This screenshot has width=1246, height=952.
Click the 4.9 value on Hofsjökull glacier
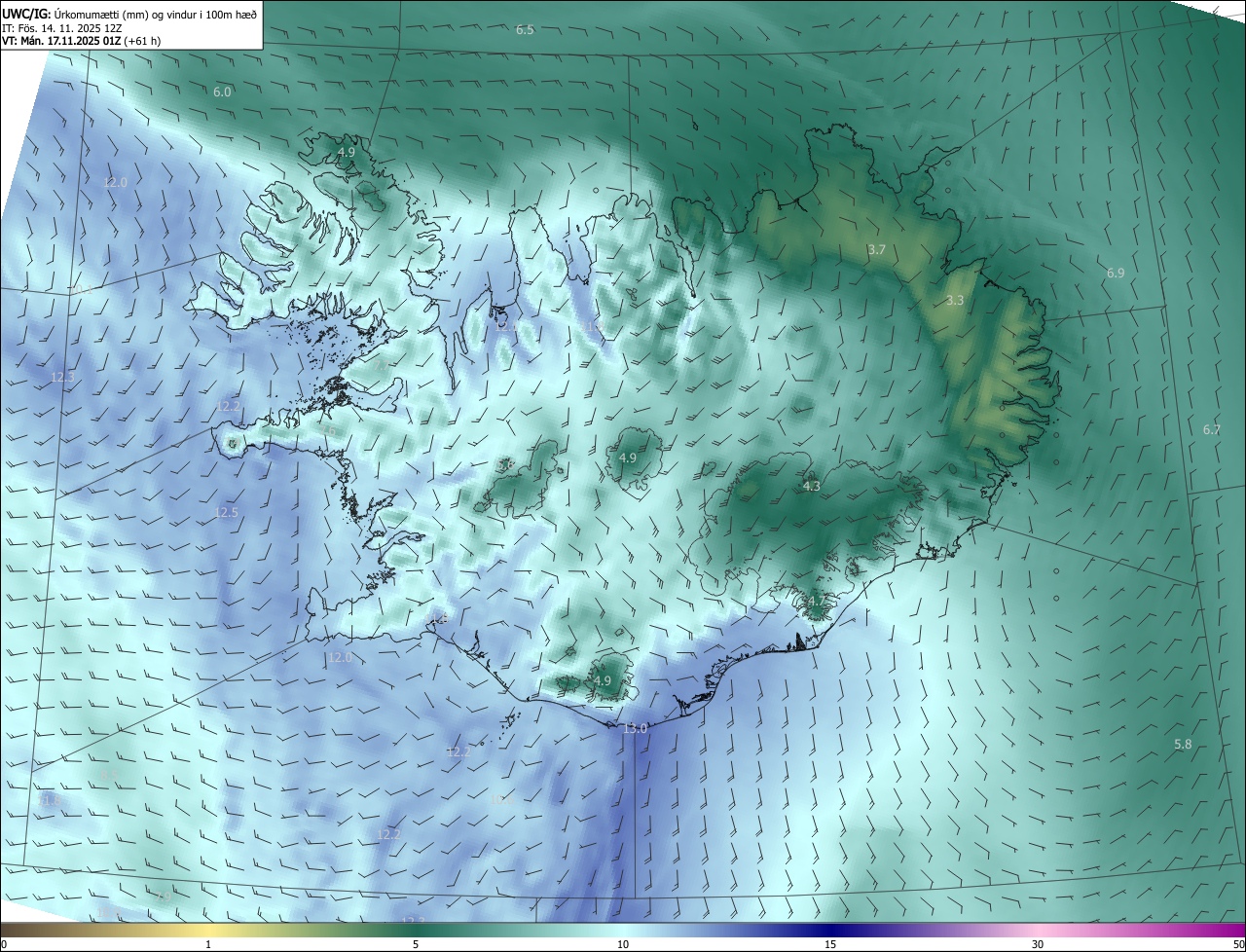pyautogui.click(x=628, y=458)
